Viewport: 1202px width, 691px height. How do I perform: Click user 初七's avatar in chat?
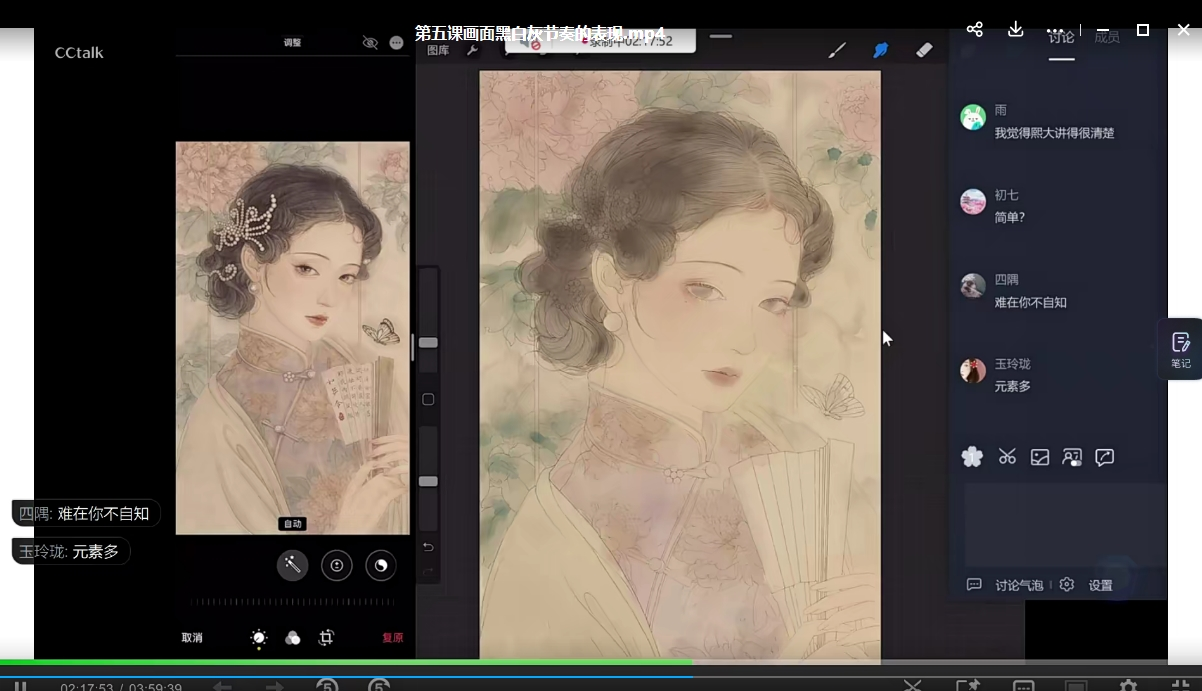point(973,202)
